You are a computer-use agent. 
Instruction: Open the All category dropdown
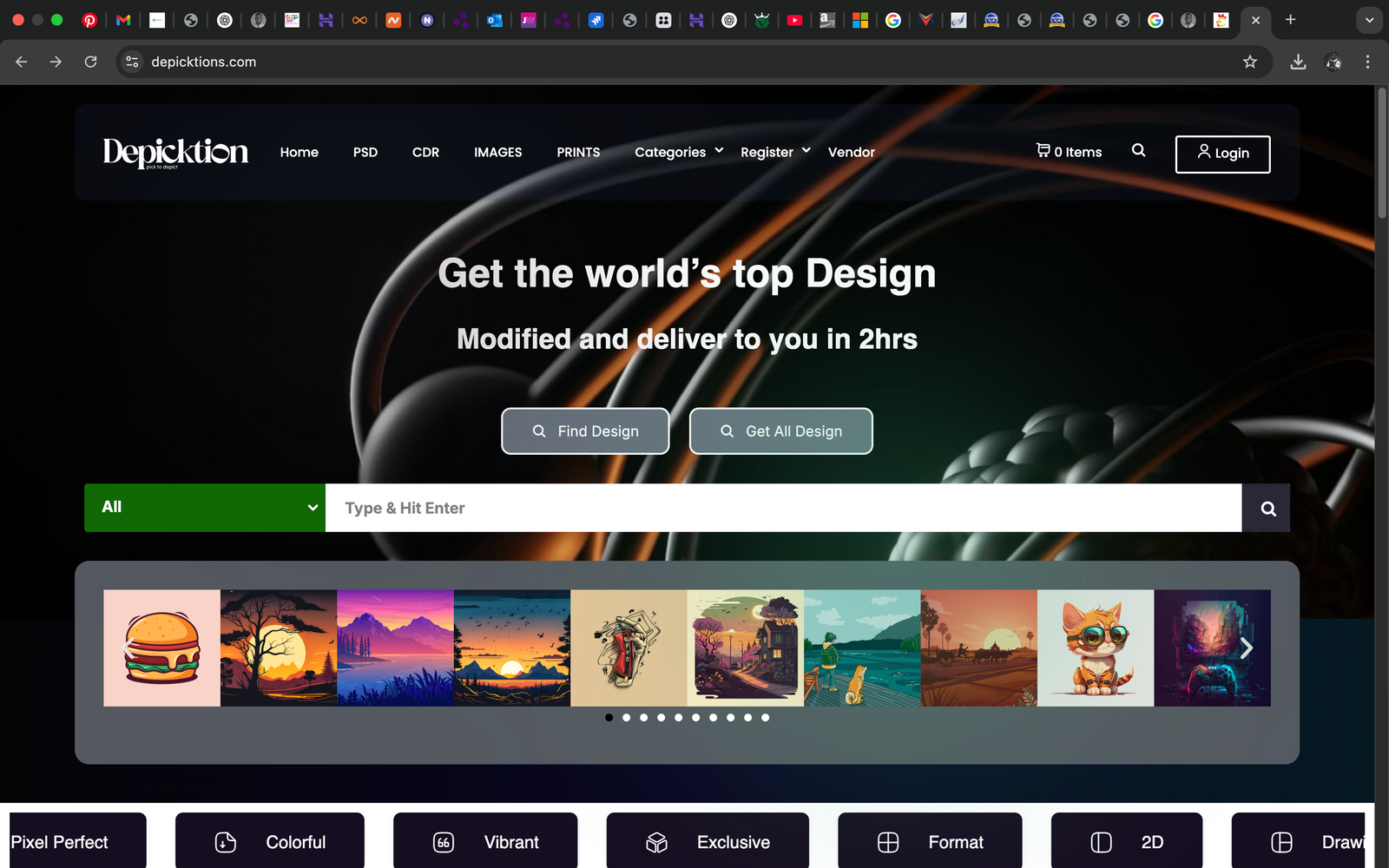click(x=204, y=508)
